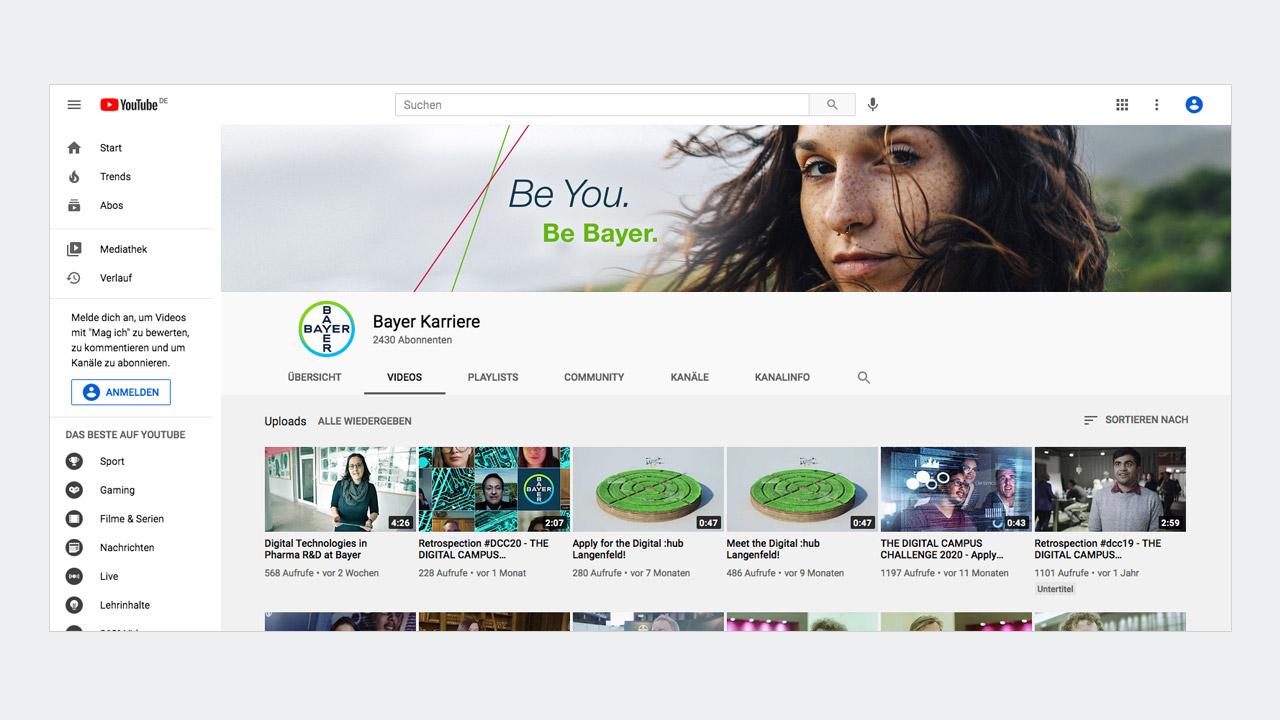
Task: Switch to the ÜBERSICHT tab
Action: coord(314,378)
